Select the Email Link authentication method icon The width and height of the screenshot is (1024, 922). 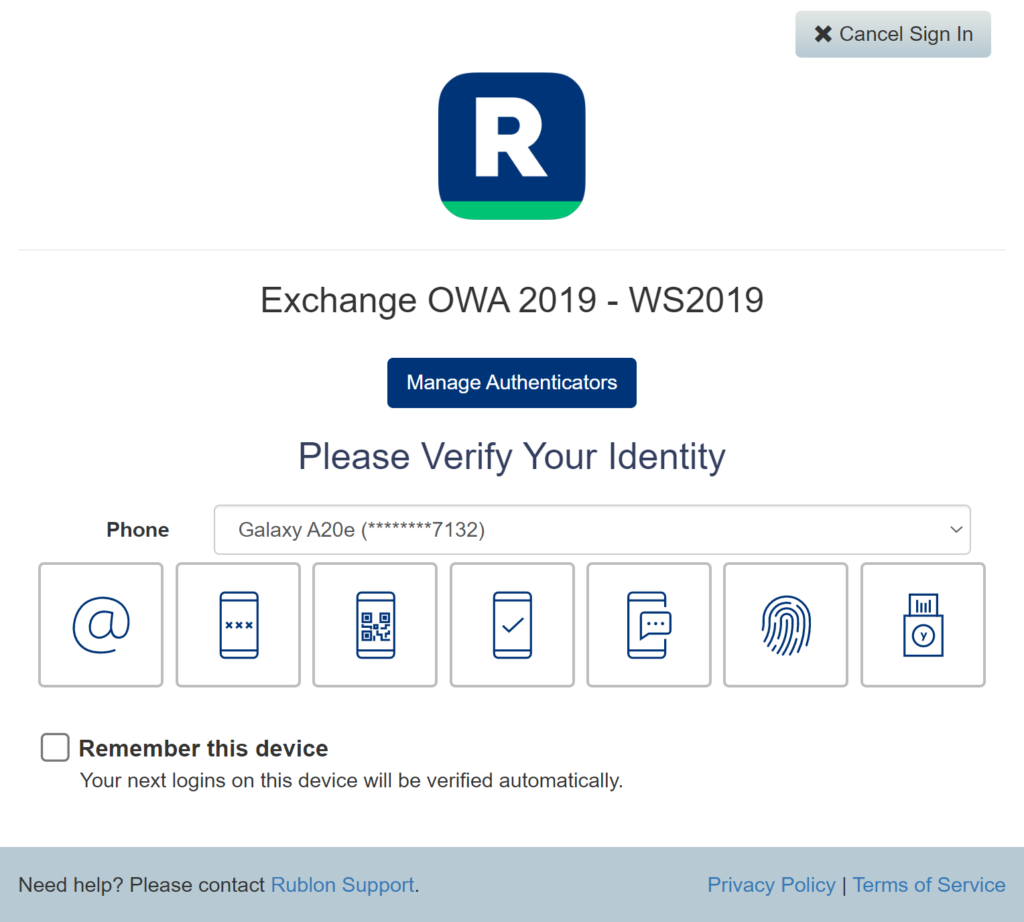tap(100, 624)
